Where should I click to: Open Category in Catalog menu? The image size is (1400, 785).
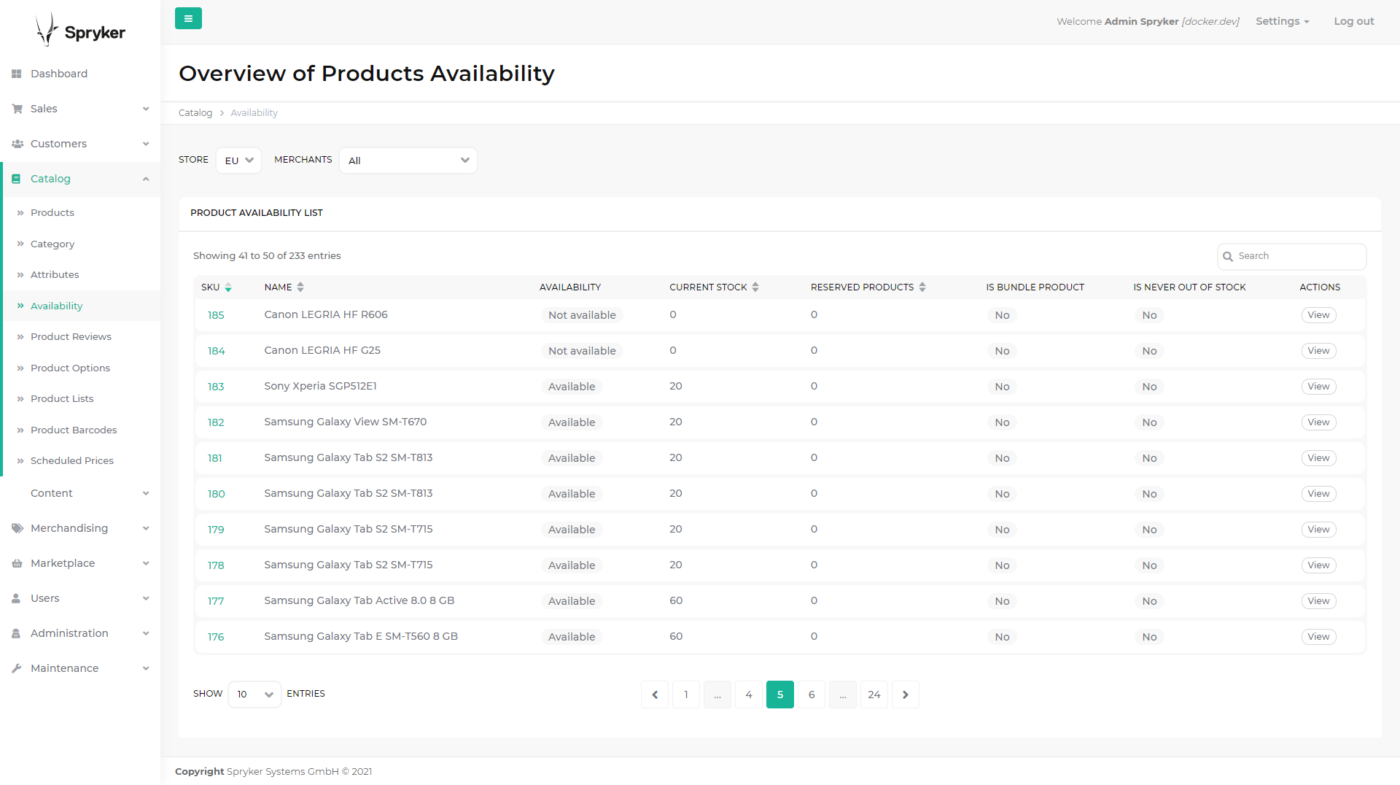52,244
